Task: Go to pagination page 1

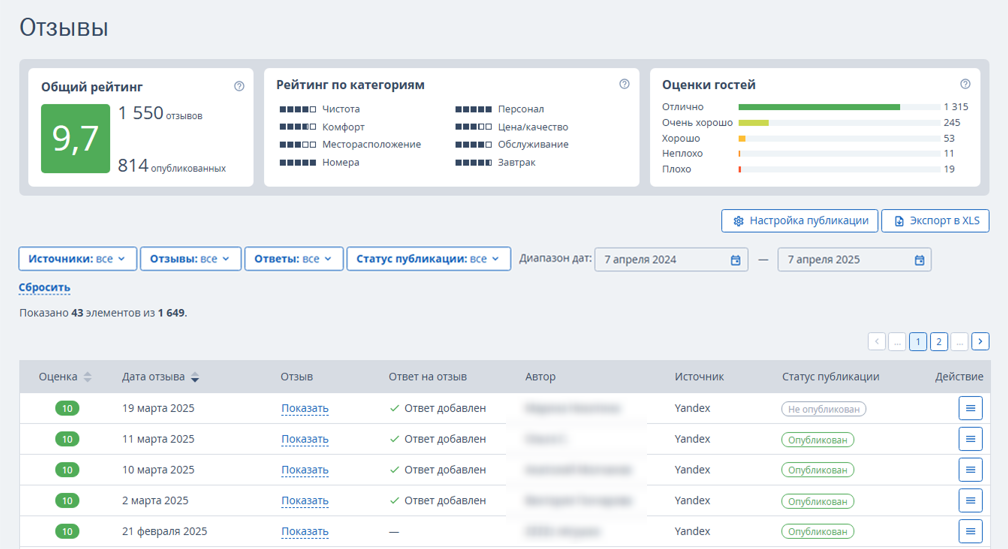Action: [918, 341]
